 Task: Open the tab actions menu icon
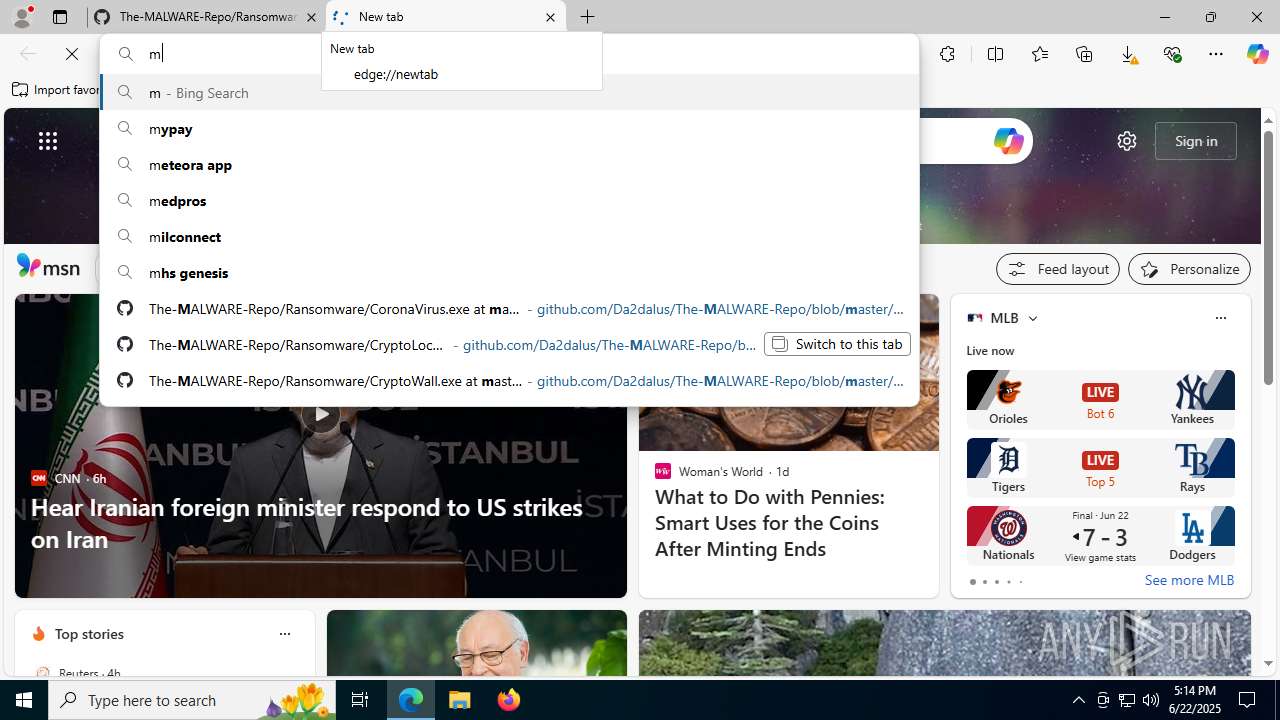[60, 17]
